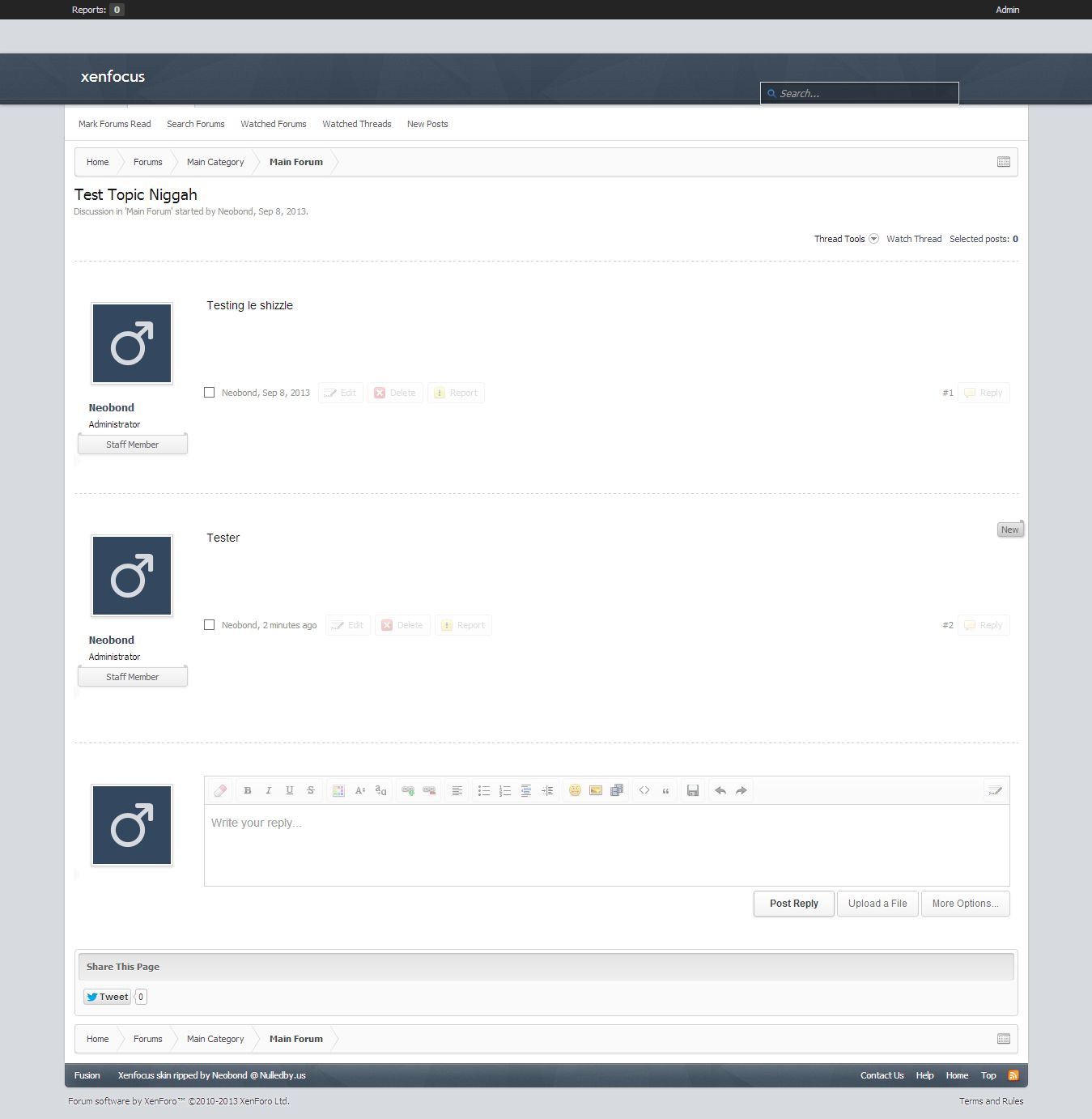
Task: Click the strikethrough icon in editor
Action: 311,790
